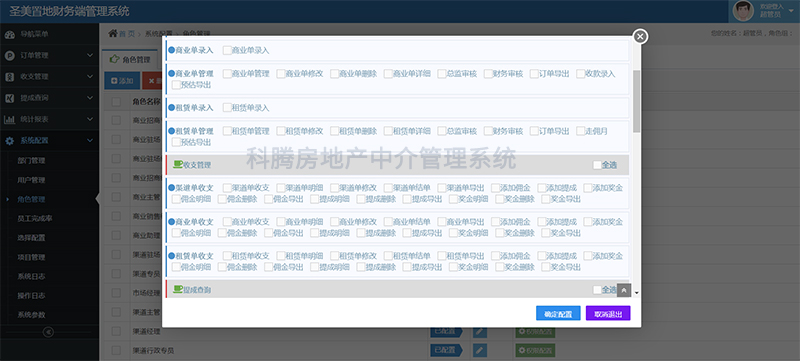
Task: Check 租赁单录入 permission checkbox
Action: click(x=227, y=108)
